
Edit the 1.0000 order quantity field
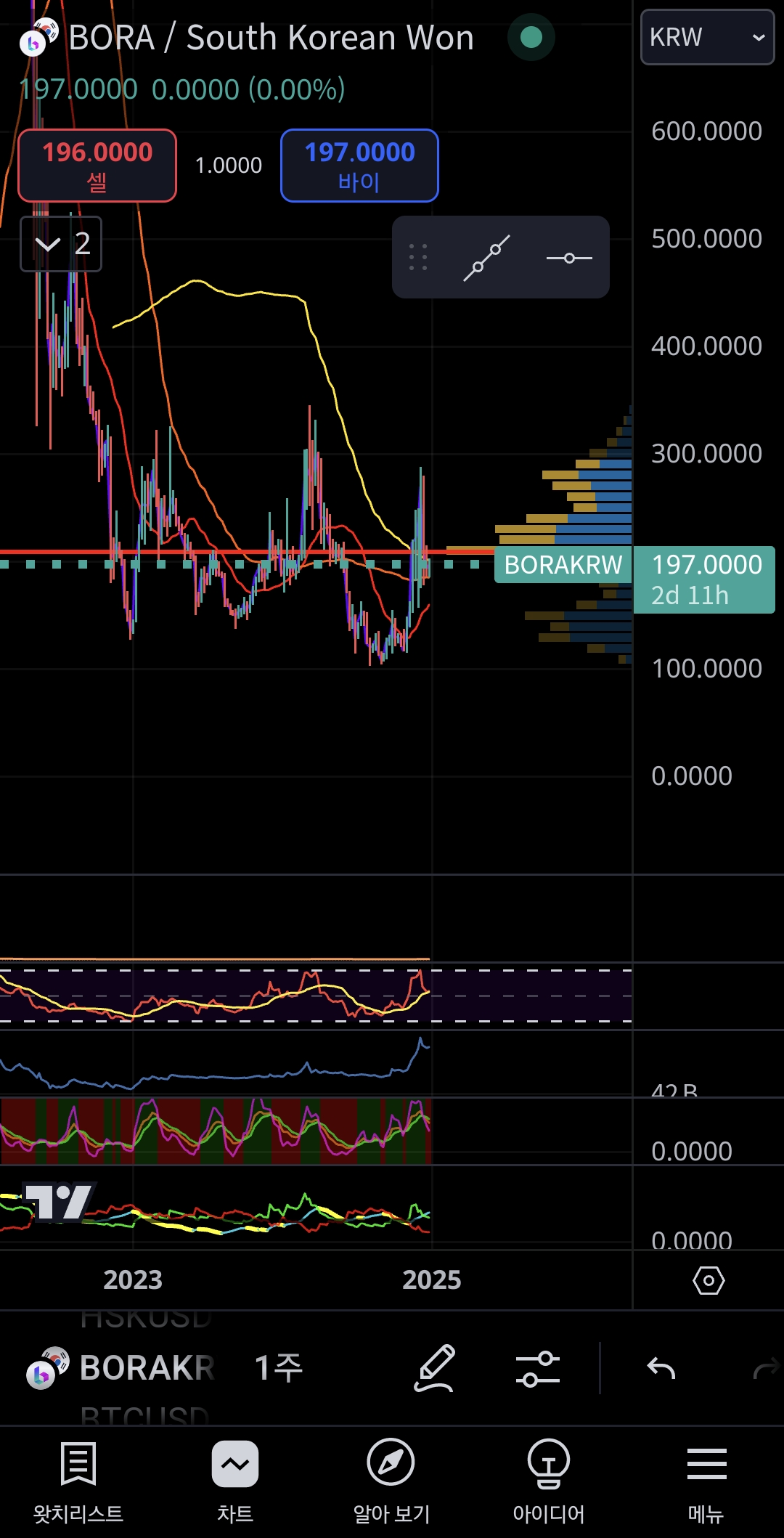coord(229,166)
